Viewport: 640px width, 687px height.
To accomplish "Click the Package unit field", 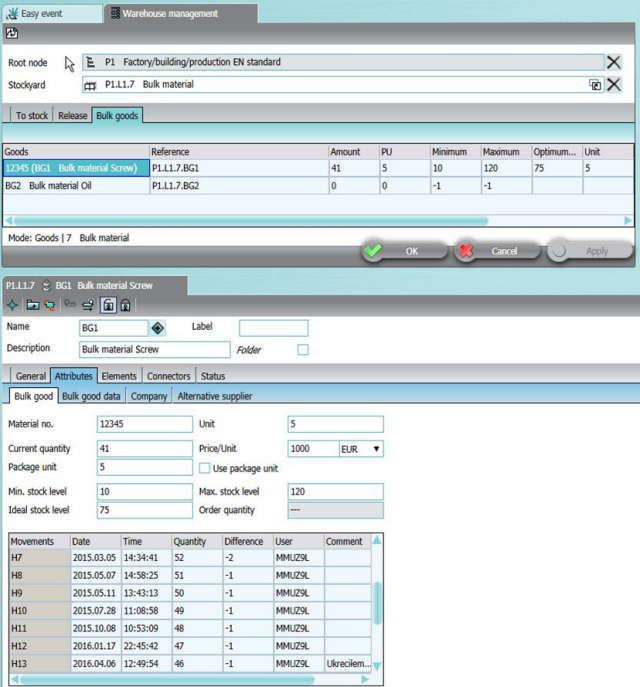I will [145, 467].
